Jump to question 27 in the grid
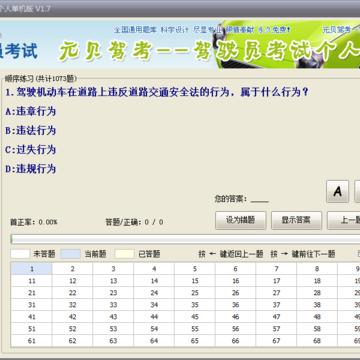The width and height of the screenshot is (360, 360). pos(276,293)
